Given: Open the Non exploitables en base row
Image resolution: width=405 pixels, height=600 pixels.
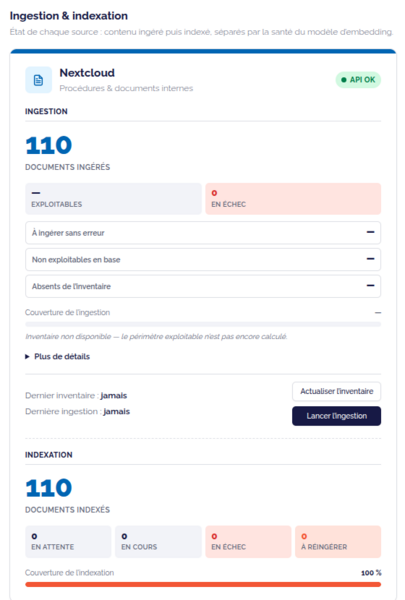Looking at the screenshot, I should pos(203,259).
